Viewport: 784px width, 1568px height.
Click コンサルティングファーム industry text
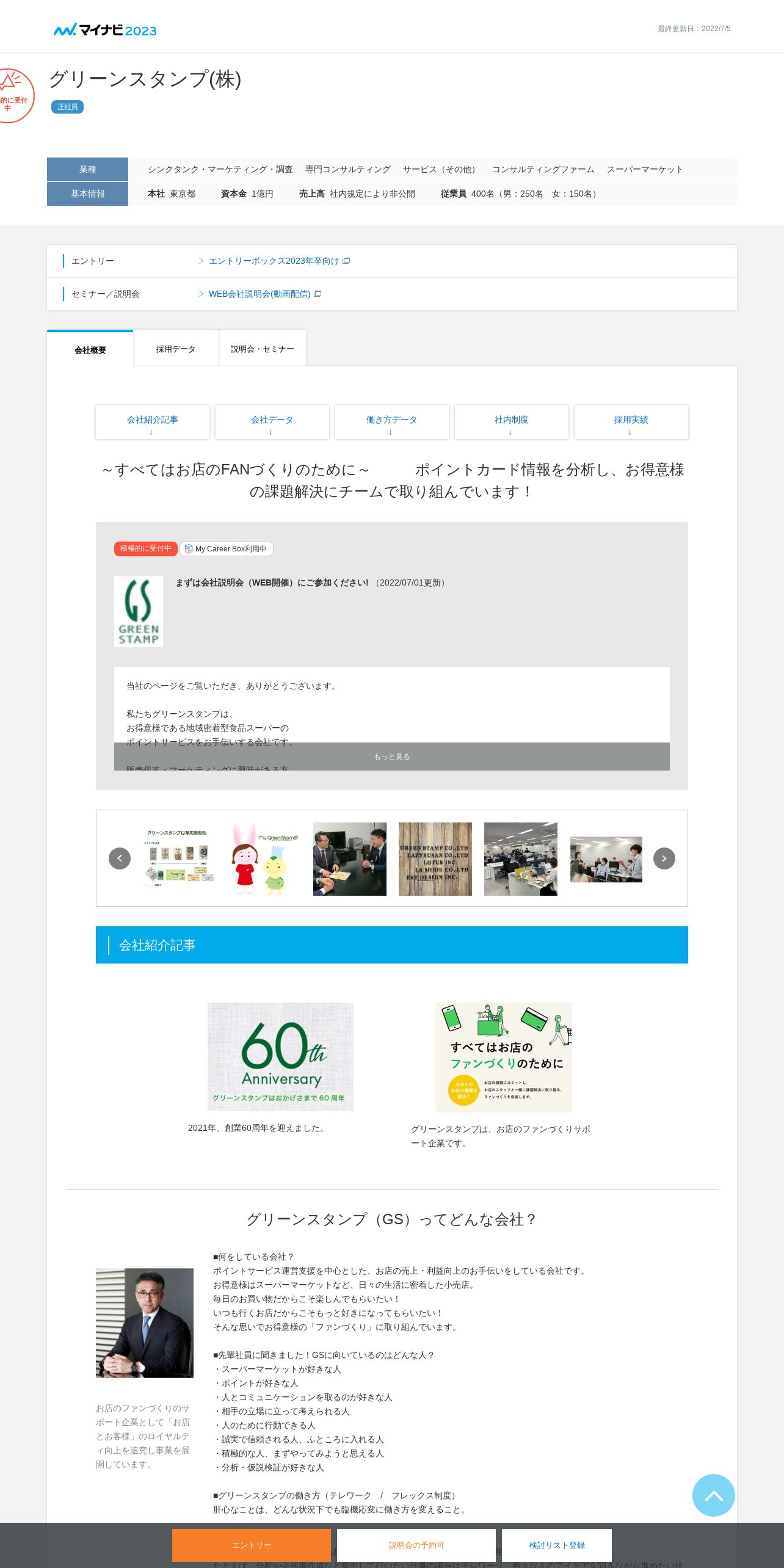click(x=543, y=170)
